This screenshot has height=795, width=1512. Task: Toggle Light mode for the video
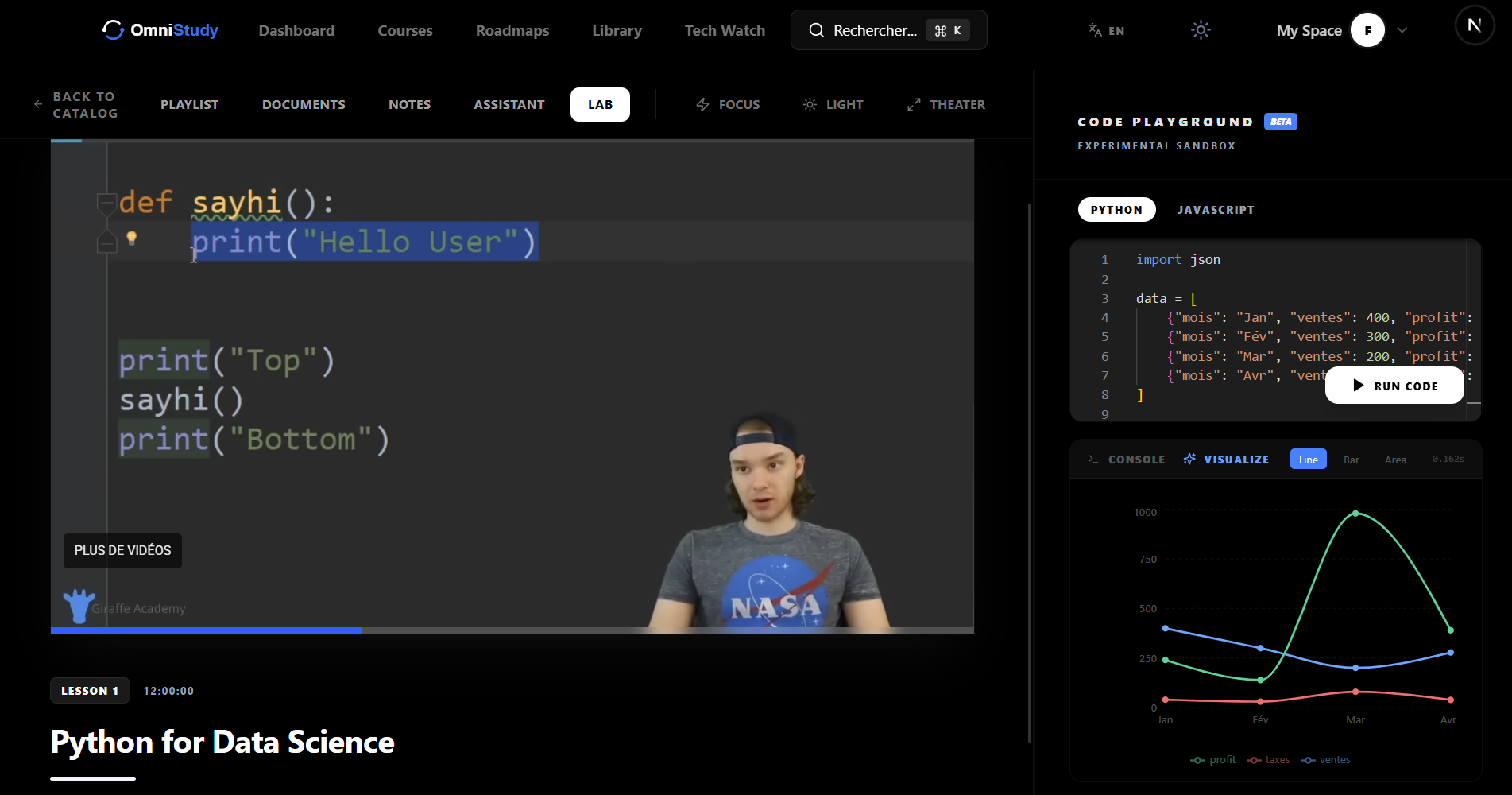(x=833, y=104)
